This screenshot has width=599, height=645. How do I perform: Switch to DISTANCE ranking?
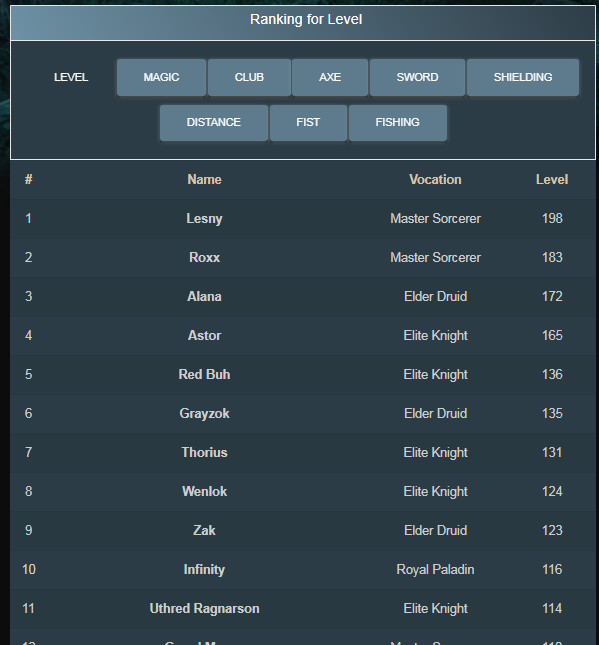(x=214, y=123)
